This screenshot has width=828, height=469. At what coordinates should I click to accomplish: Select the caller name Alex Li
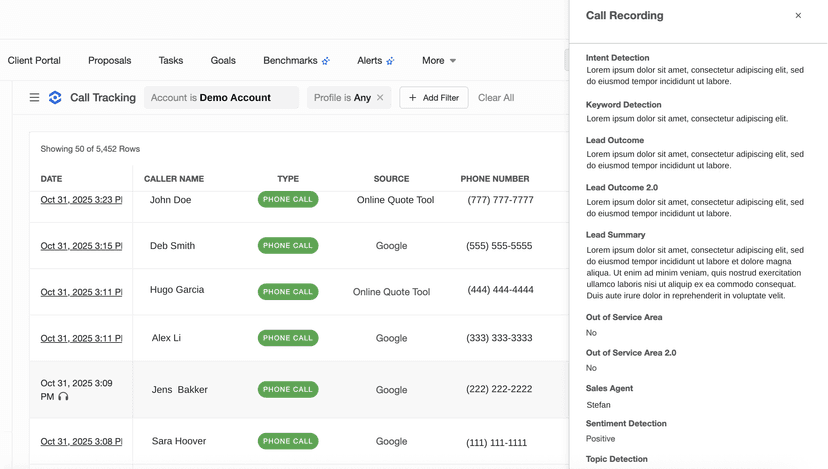(x=166, y=338)
